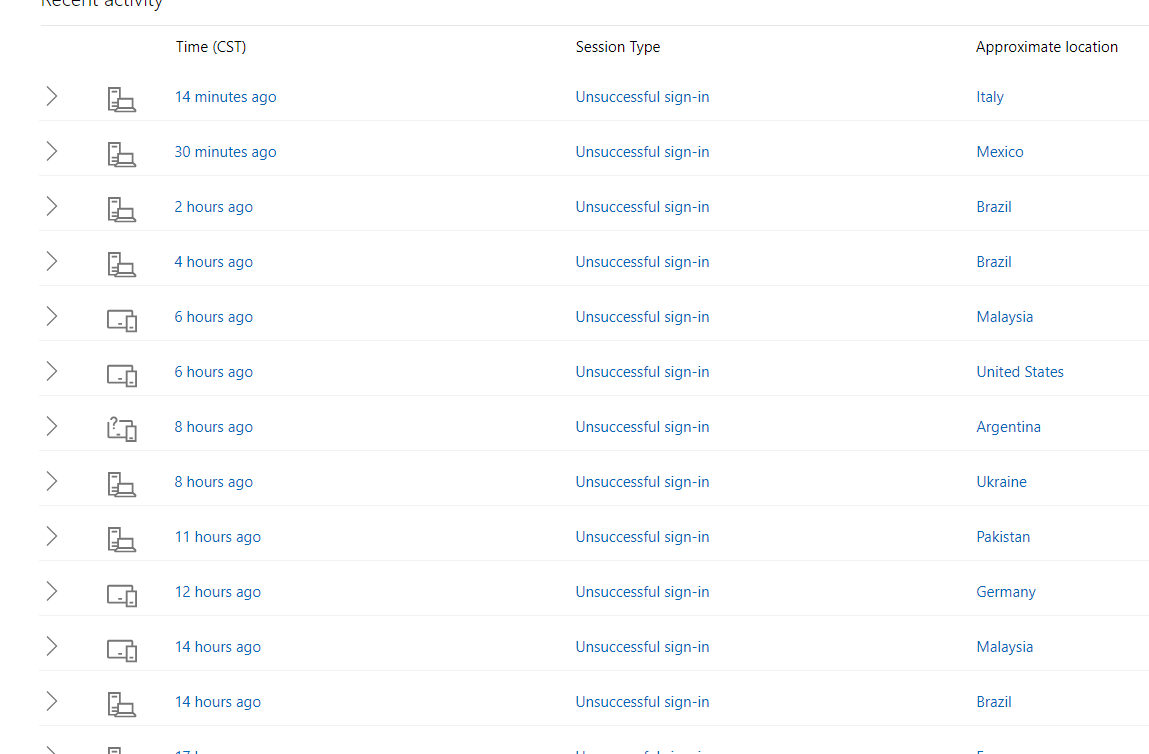Select the Germany location link

tap(1005, 592)
